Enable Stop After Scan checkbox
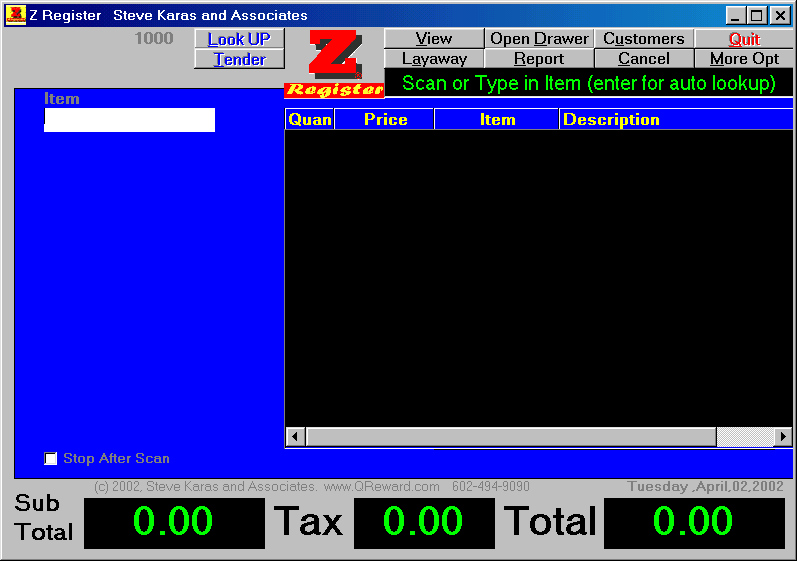797x561 pixels. (x=50, y=458)
